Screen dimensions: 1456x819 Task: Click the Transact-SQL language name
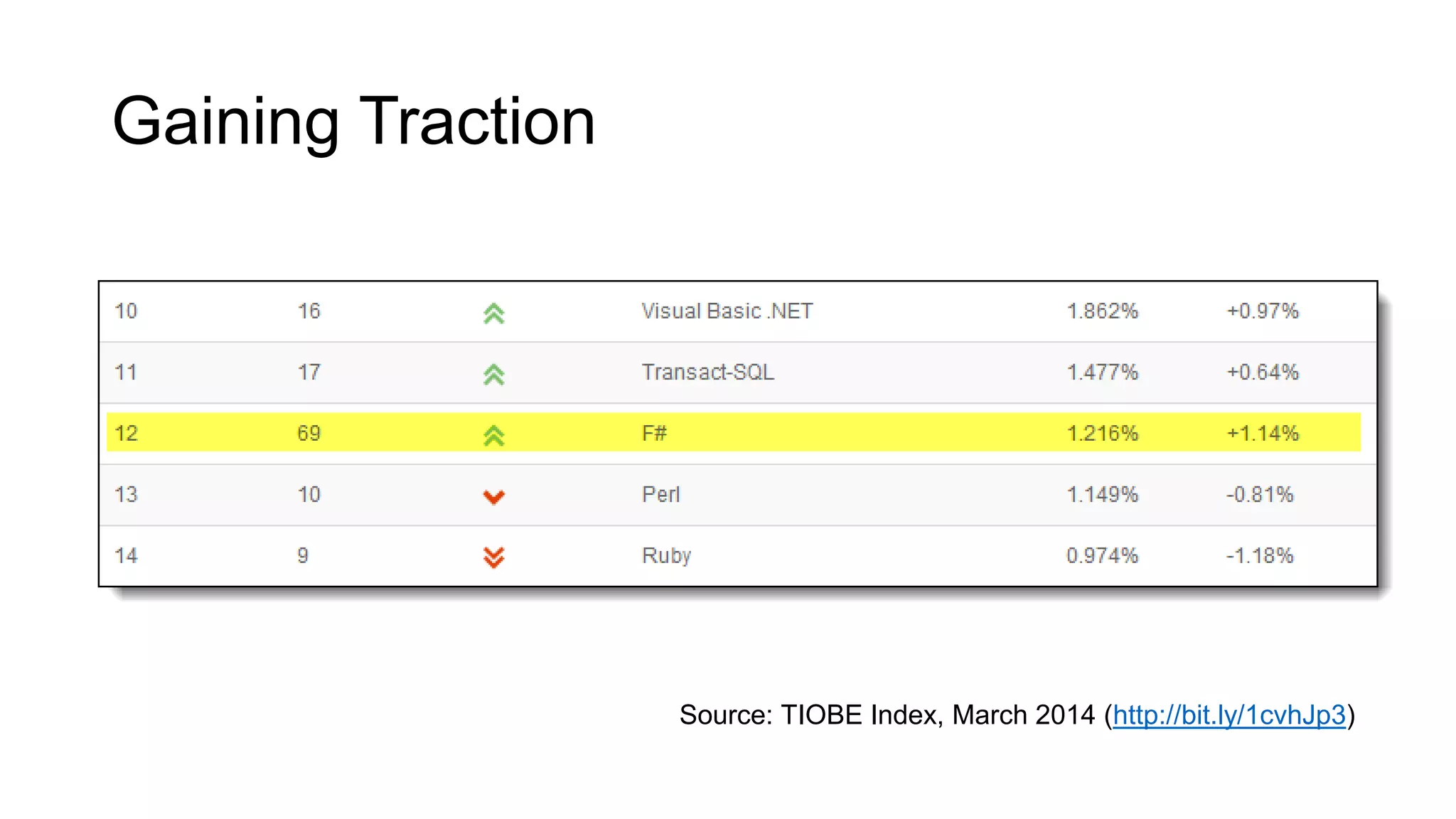(707, 373)
